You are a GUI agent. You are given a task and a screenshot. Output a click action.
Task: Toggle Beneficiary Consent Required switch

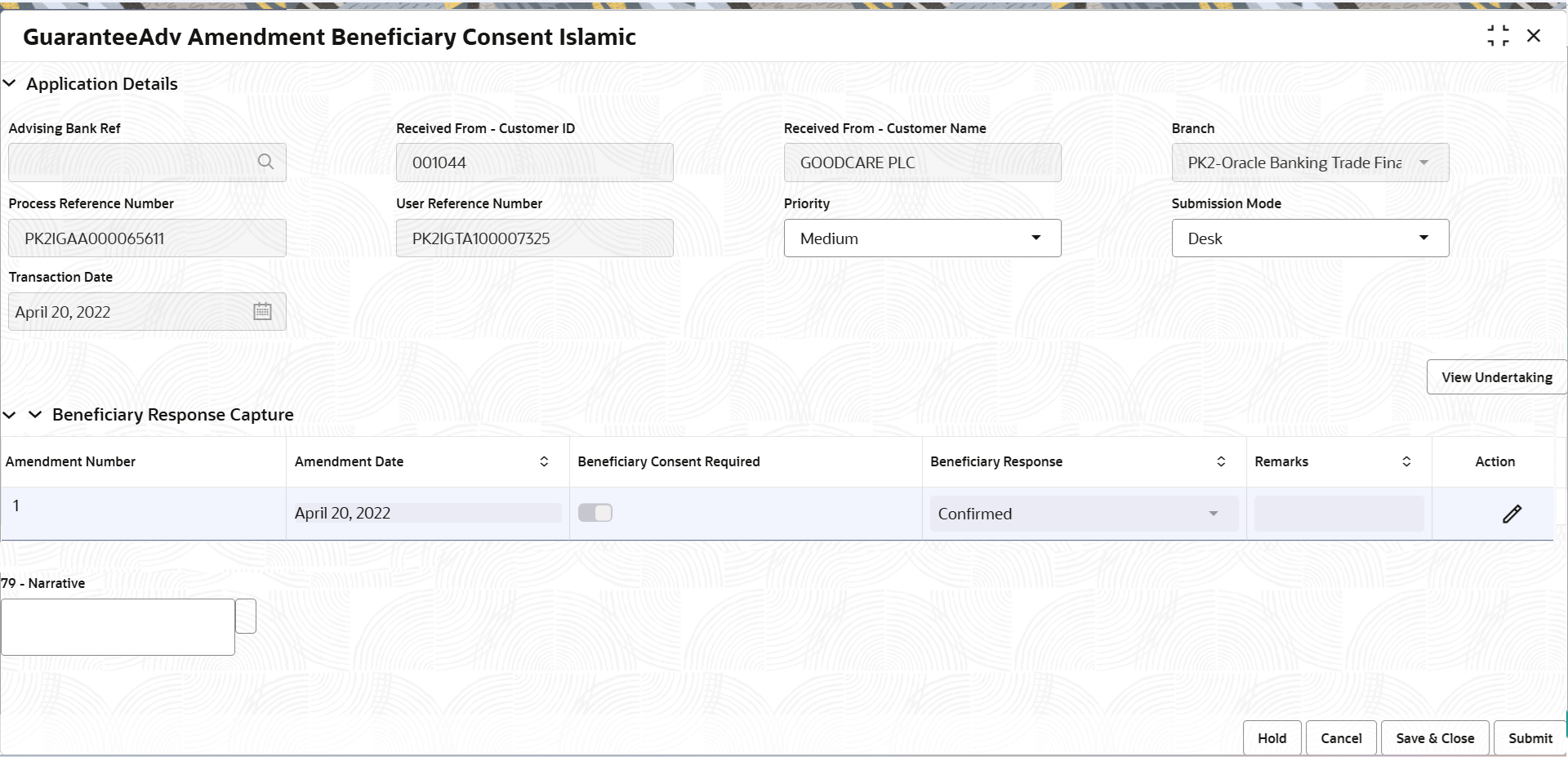coord(595,513)
